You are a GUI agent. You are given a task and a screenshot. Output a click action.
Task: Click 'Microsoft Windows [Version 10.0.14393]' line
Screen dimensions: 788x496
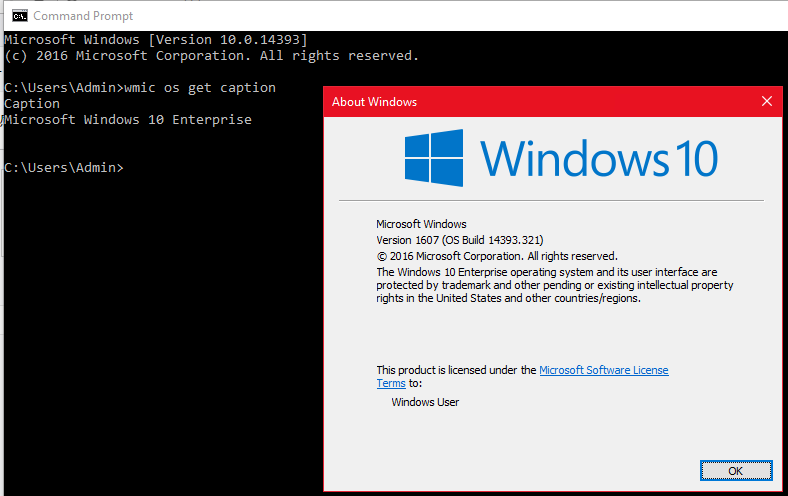click(x=156, y=40)
